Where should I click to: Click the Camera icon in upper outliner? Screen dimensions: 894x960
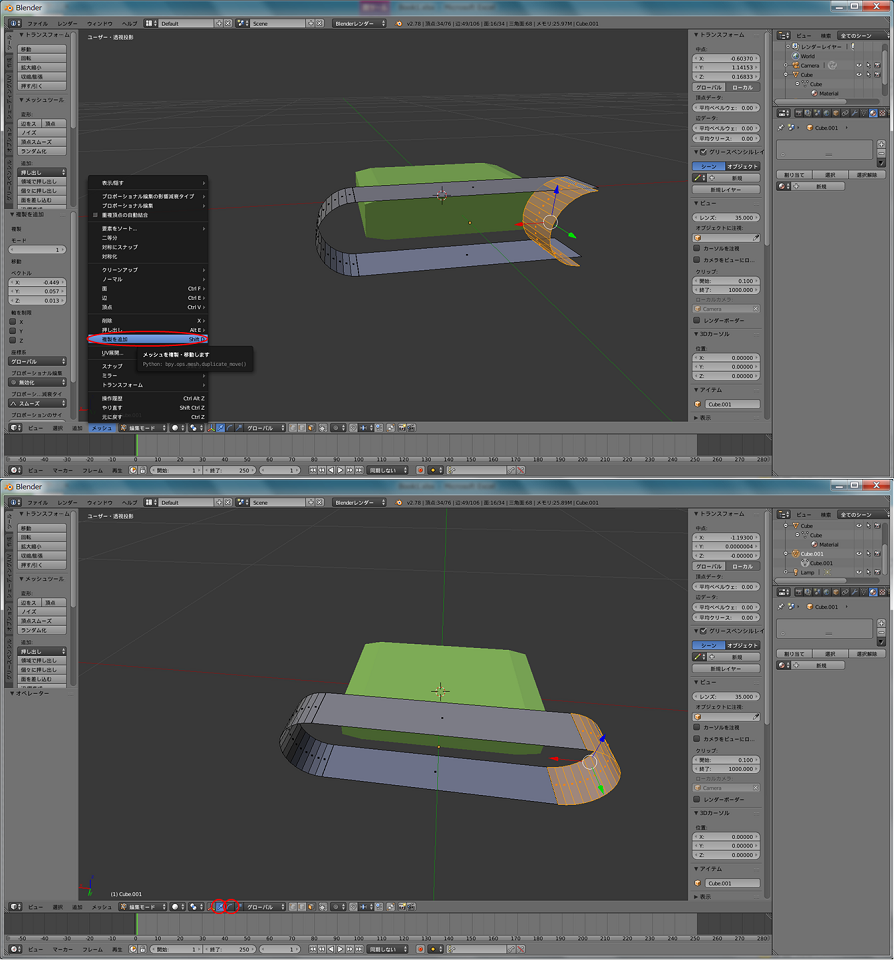pyautogui.click(x=795, y=66)
